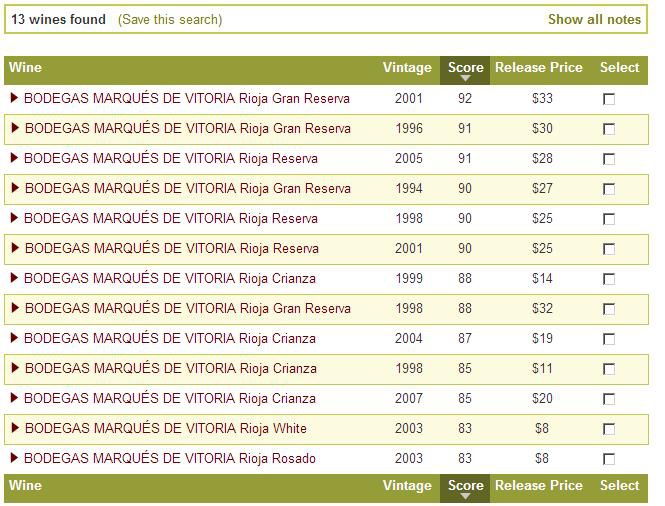The width and height of the screenshot is (665, 506).
Task: Expand the 1998 Gran Reserva $32 triangle
Action: coord(15,308)
